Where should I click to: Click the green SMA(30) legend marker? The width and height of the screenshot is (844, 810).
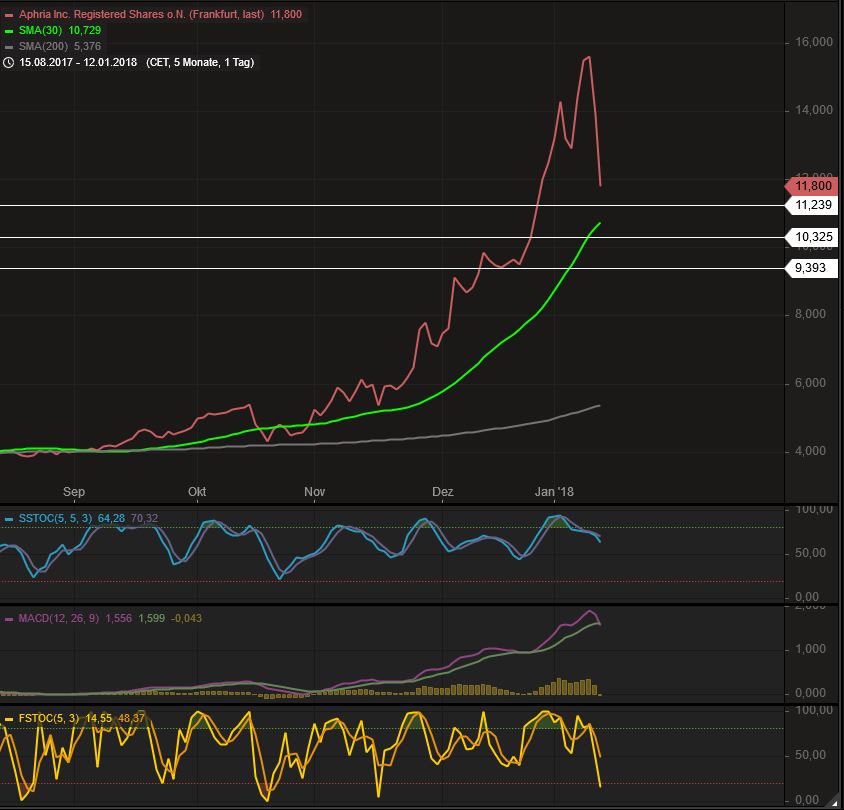9,31
